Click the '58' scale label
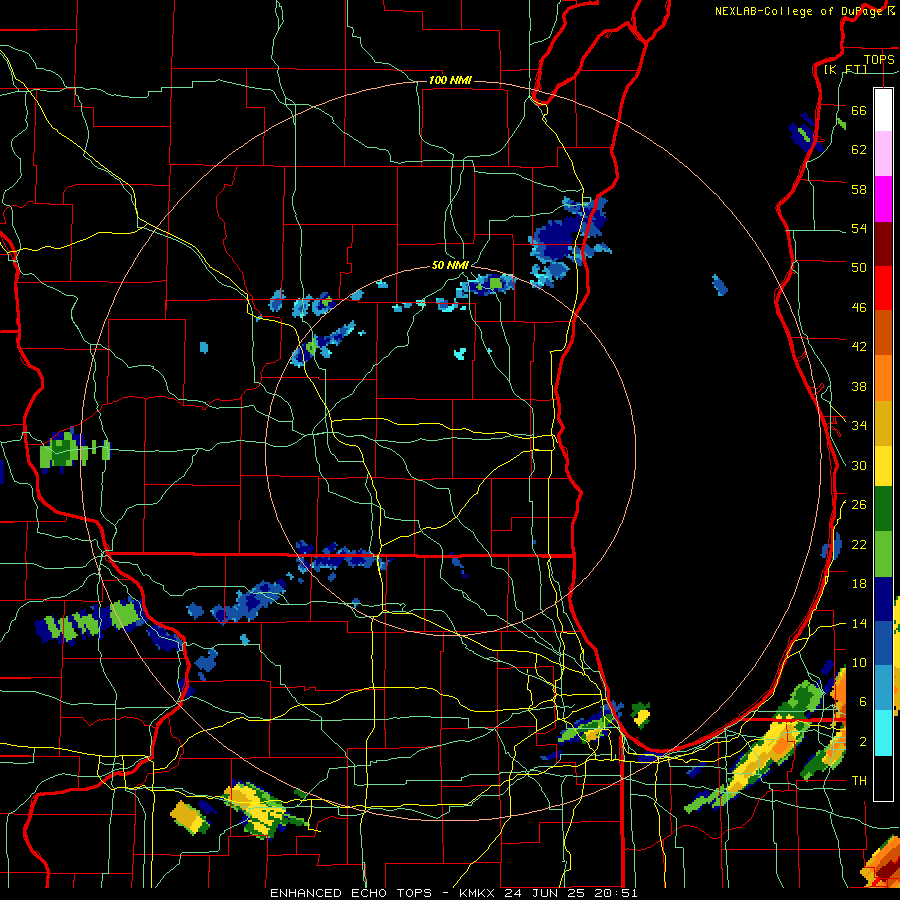This screenshot has width=900, height=900. [859, 189]
